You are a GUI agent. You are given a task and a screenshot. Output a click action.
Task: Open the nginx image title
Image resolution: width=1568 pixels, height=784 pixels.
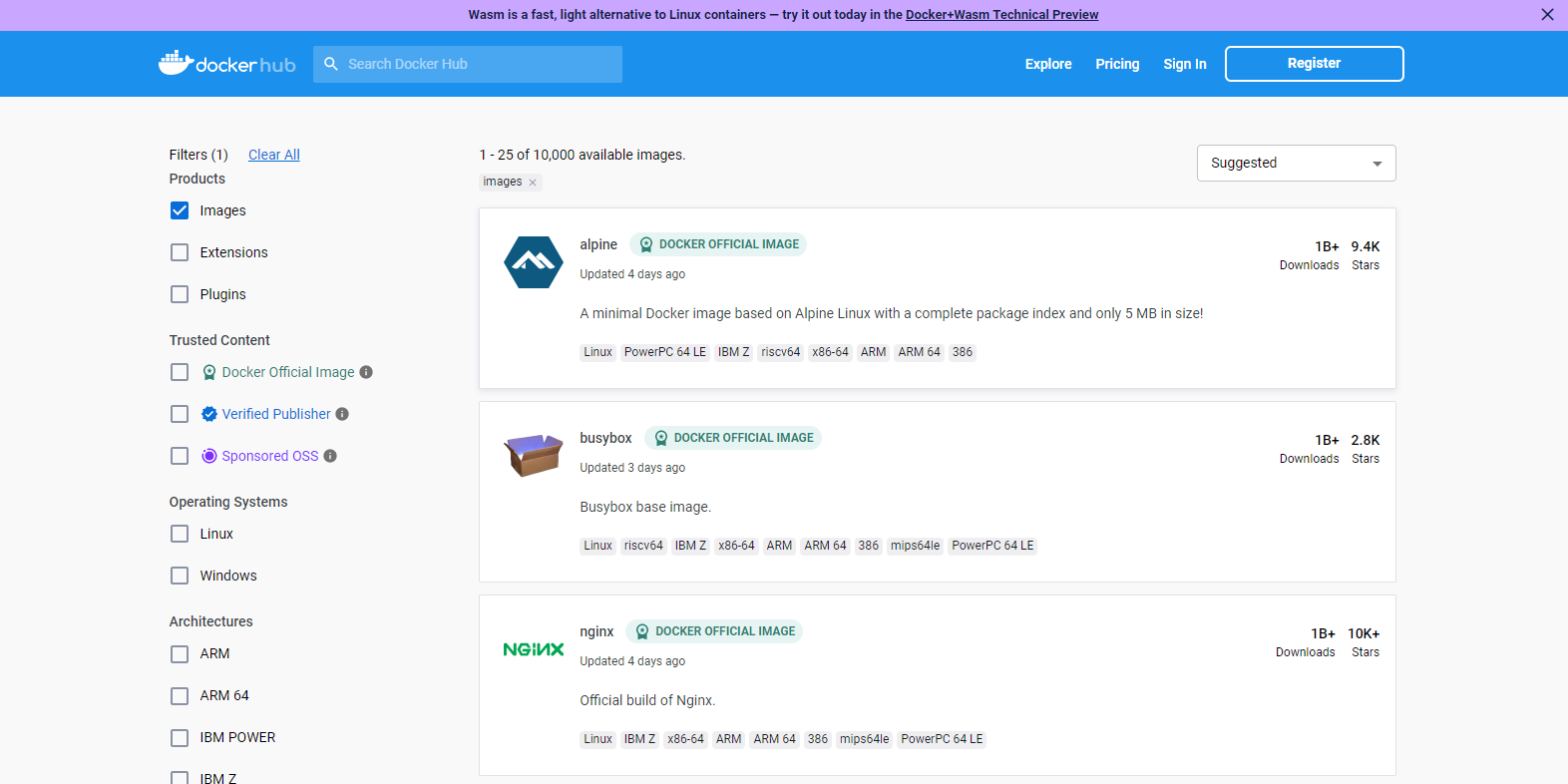(596, 631)
